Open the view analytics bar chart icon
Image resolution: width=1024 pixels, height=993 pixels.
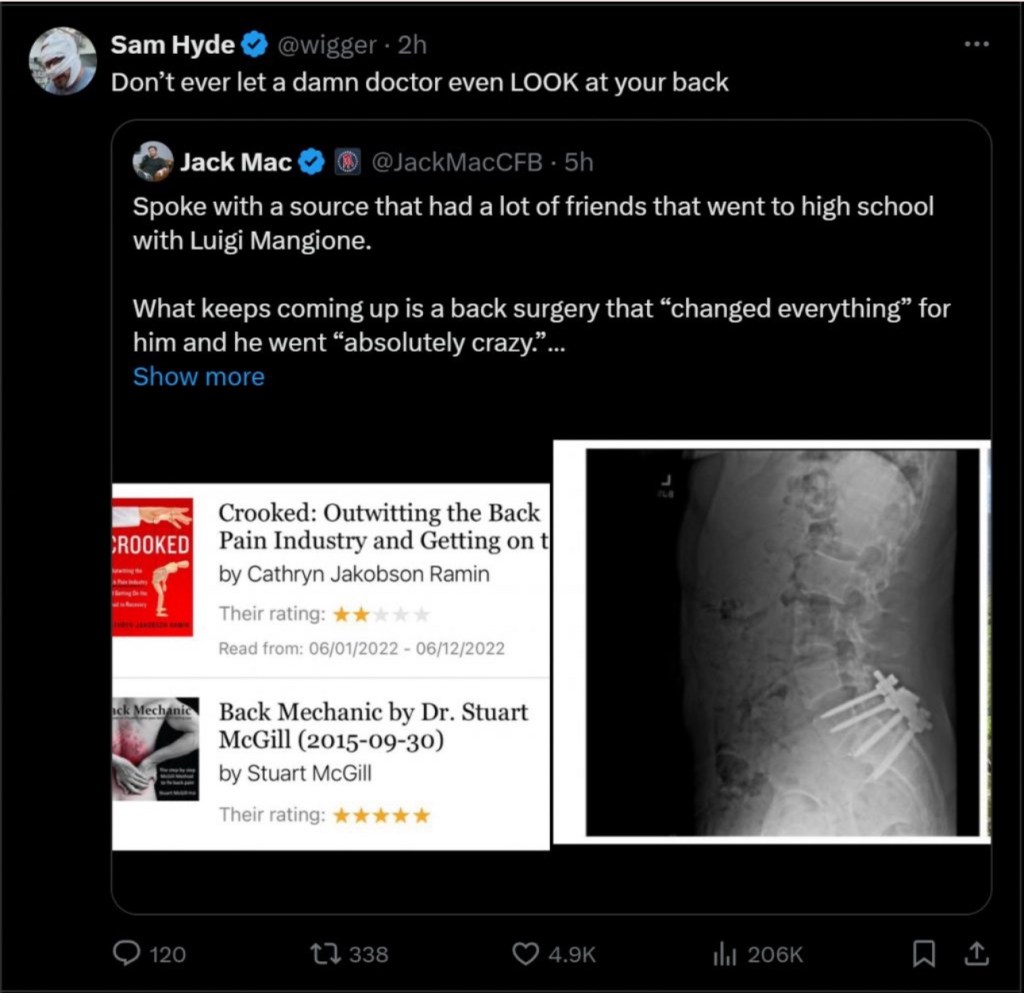[724, 953]
